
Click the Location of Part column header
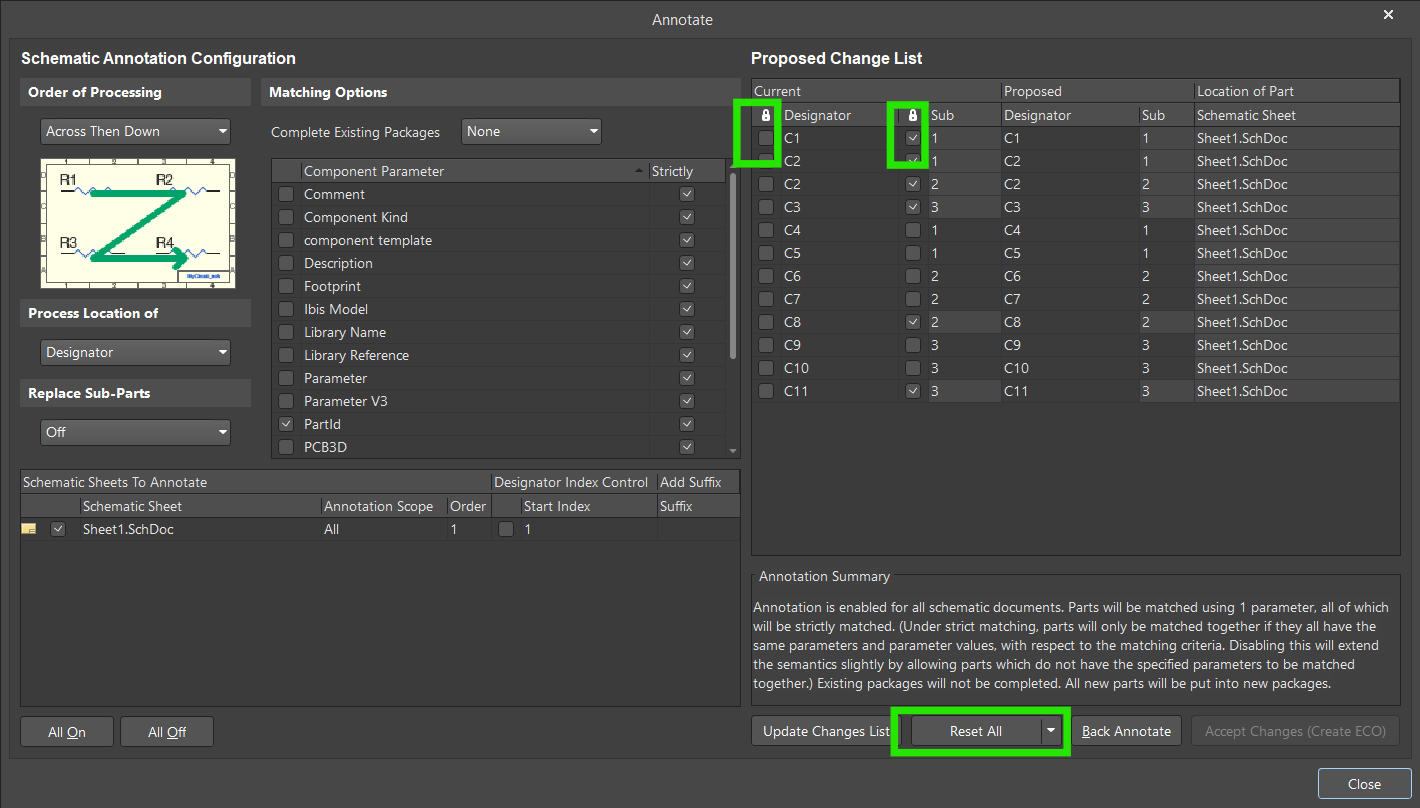(x=1297, y=91)
